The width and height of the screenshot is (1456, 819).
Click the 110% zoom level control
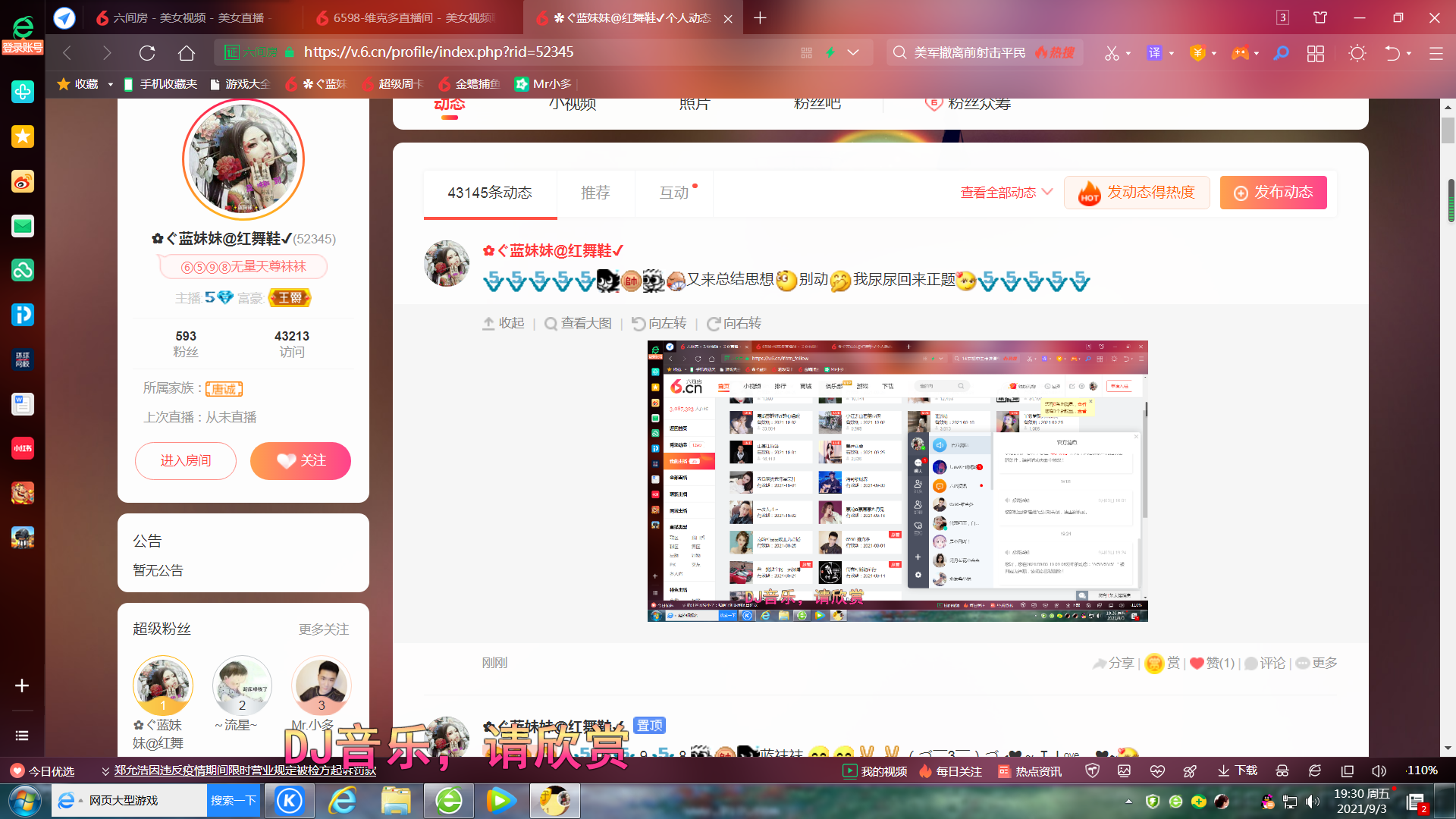pyautogui.click(x=1422, y=770)
